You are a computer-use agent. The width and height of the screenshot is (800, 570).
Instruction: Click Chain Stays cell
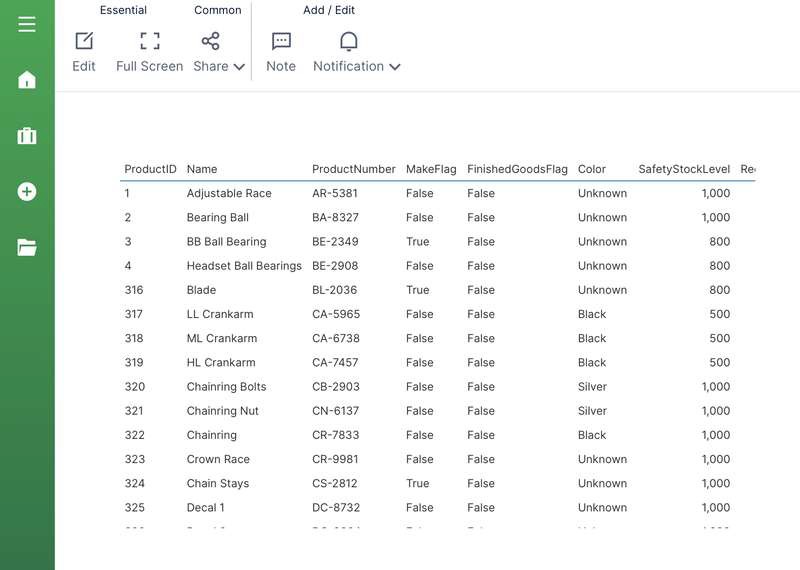click(x=218, y=483)
